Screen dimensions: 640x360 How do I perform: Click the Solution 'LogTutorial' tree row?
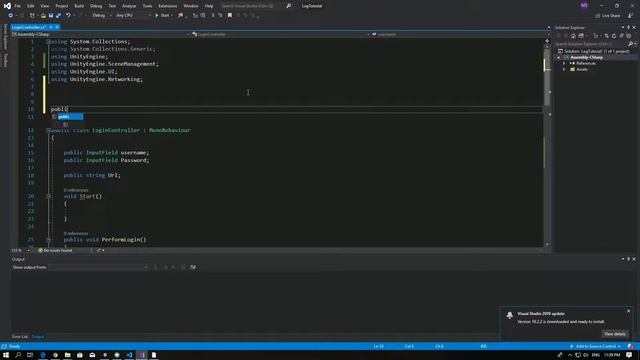tap(593, 51)
